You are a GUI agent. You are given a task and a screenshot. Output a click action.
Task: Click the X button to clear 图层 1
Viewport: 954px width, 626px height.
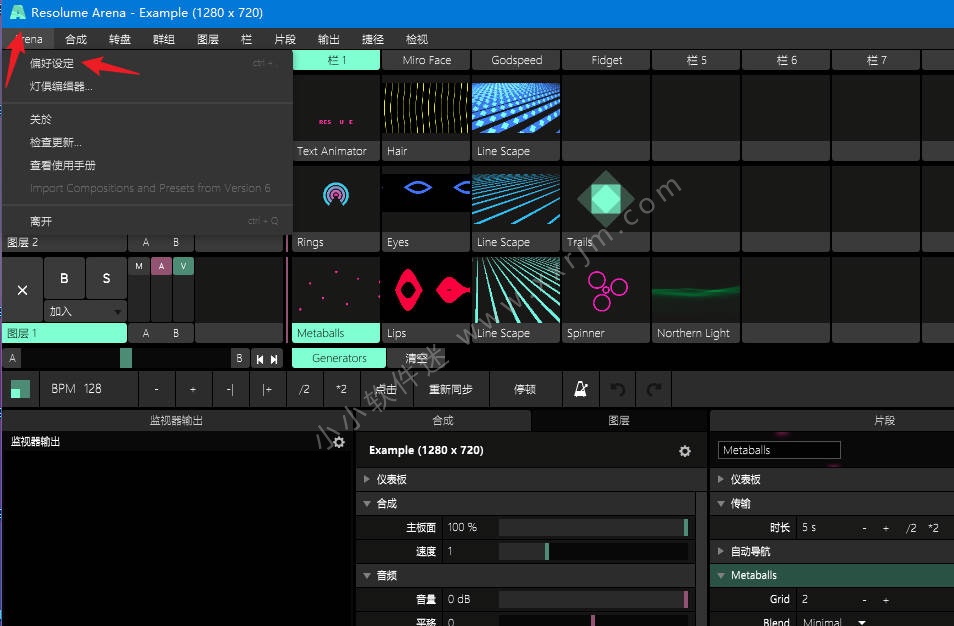[x=23, y=290]
